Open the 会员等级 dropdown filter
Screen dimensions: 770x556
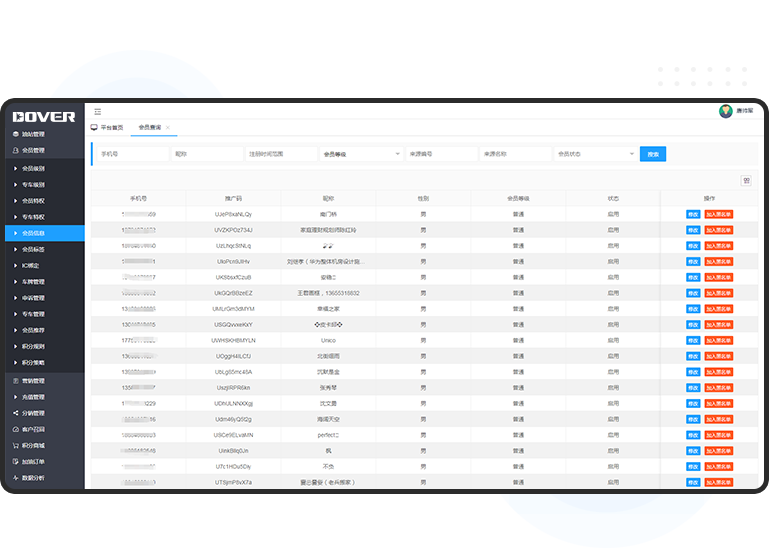pyautogui.click(x=359, y=155)
